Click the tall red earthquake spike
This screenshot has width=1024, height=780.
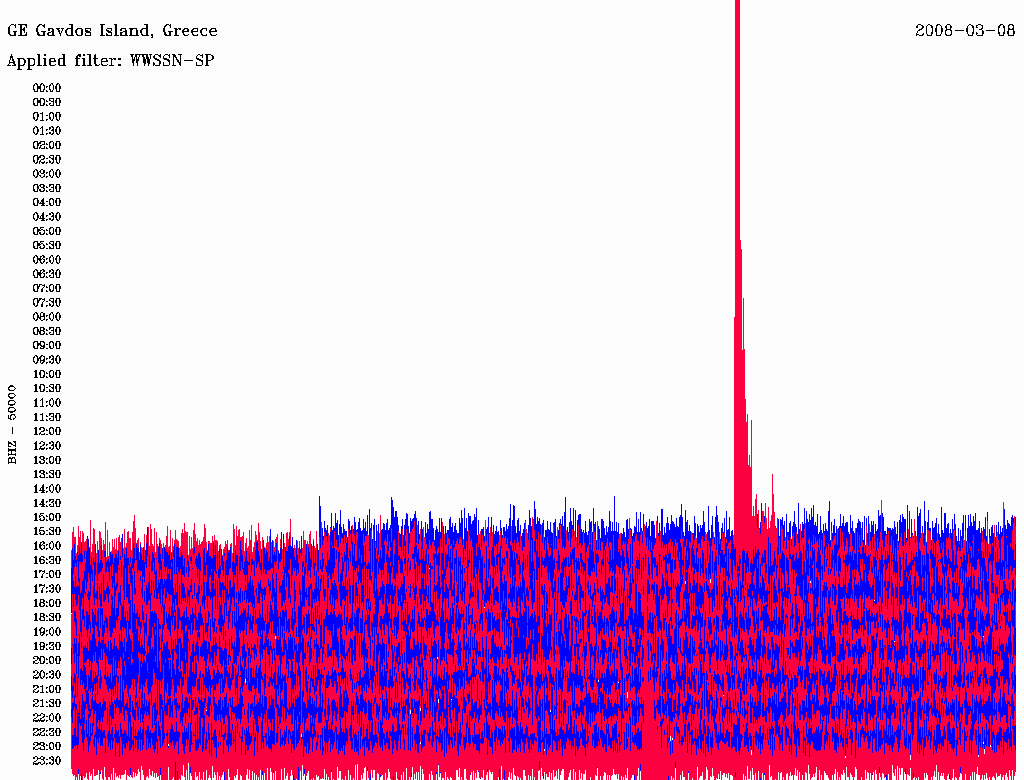click(x=738, y=261)
